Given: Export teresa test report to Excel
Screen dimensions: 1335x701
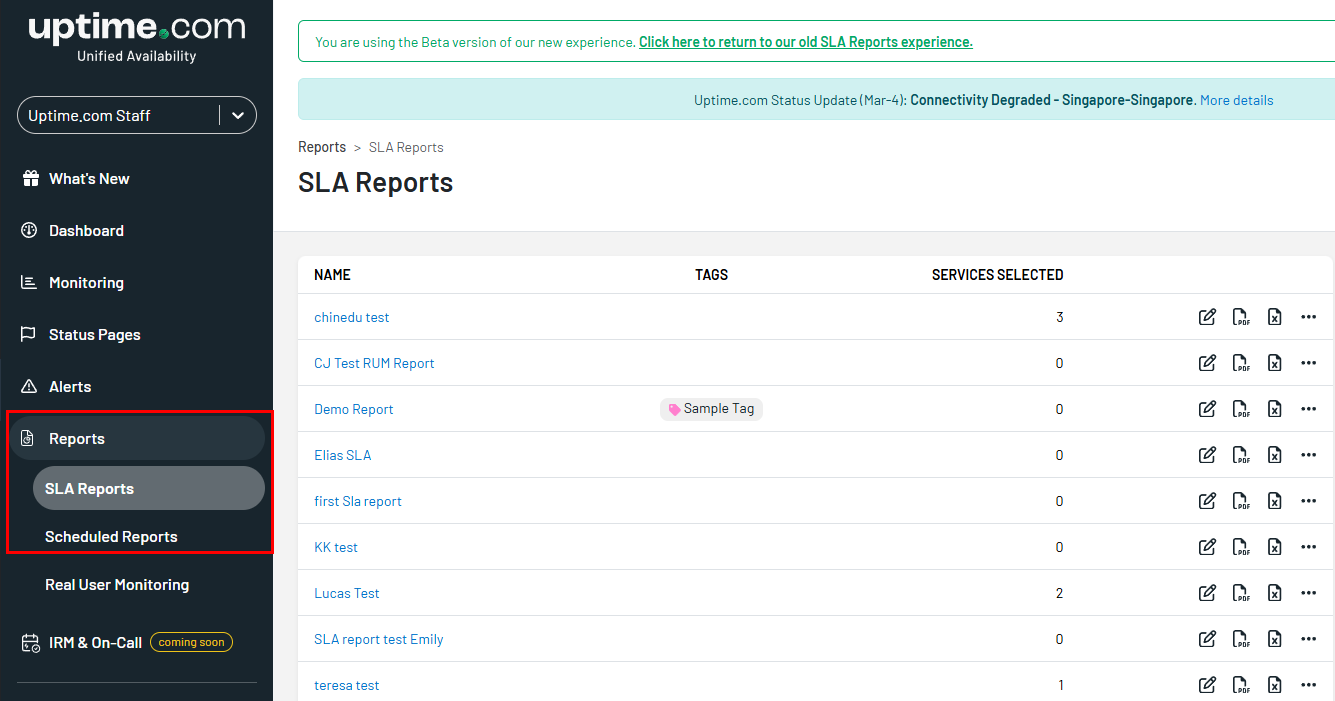Looking at the screenshot, I should click(1275, 685).
